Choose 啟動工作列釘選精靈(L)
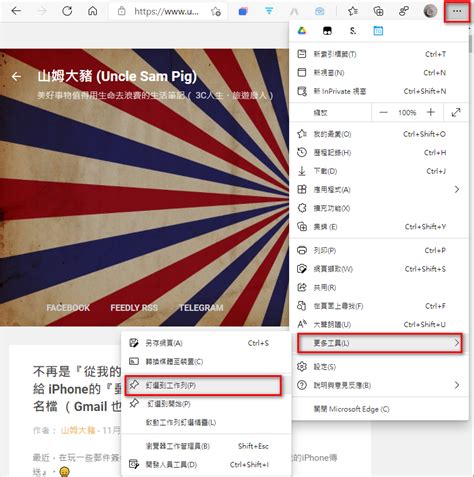The height and width of the screenshot is (477, 474). (x=206, y=422)
